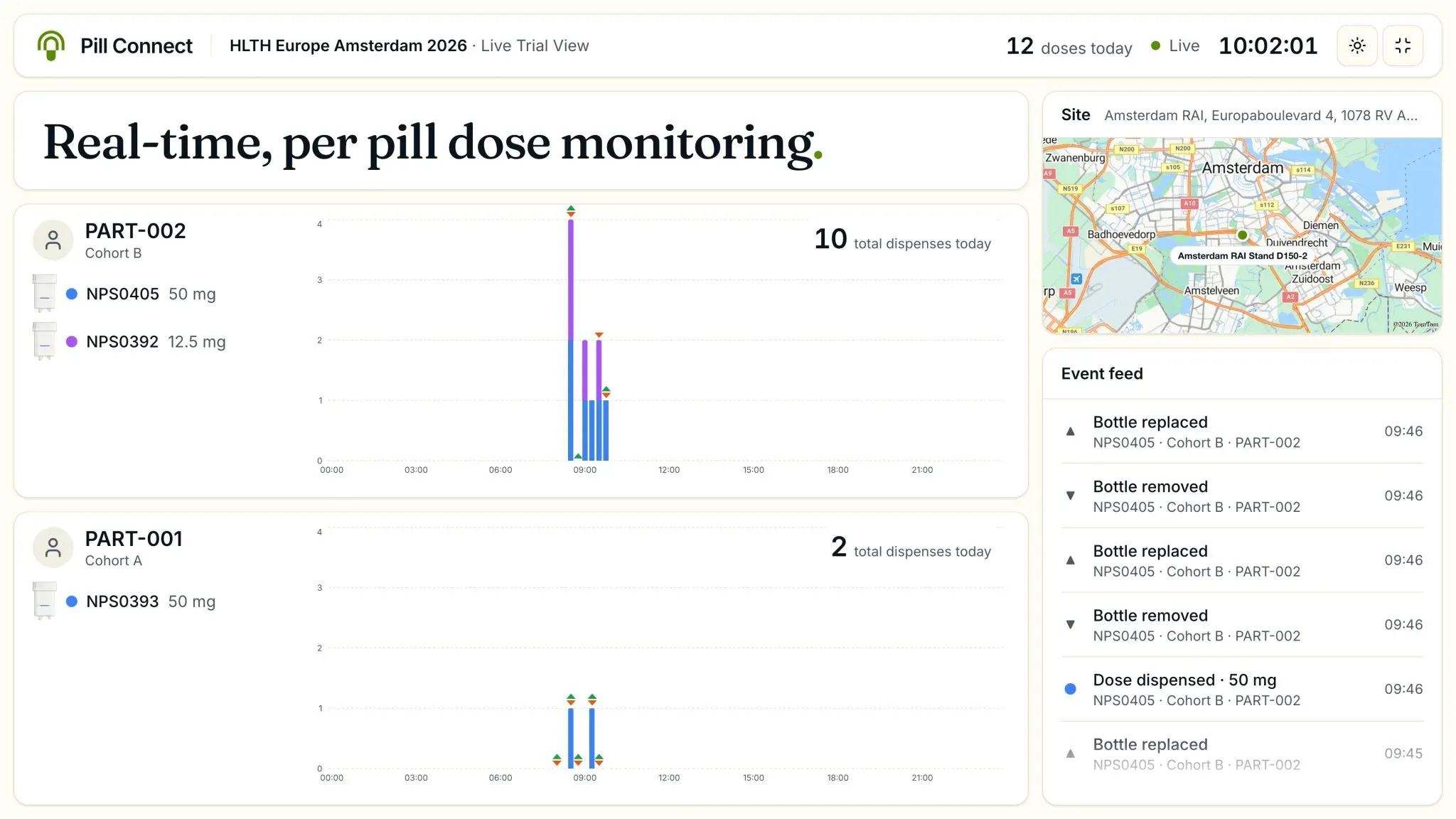The height and width of the screenshot is (819, 1456).
Task: Click the tallest purple bar in PART-002 chart
Action: (x=571, y=280)
